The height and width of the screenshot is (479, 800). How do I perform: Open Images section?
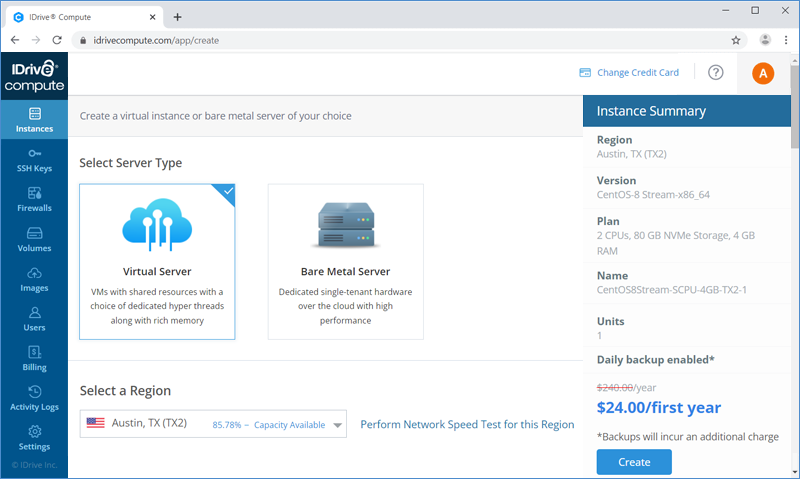click(34, 280)
